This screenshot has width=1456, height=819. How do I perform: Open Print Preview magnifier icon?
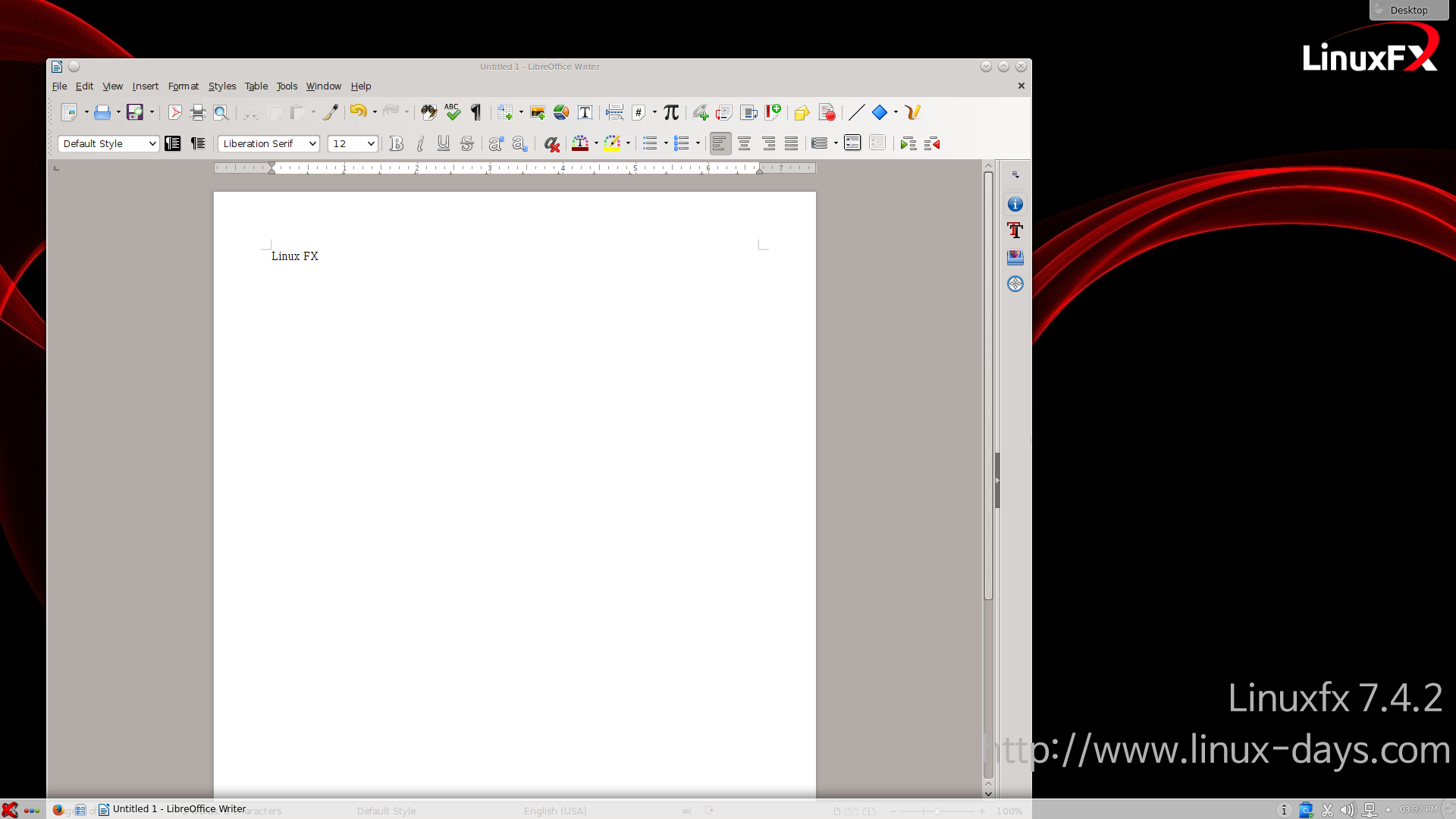[x=221, y=112]
